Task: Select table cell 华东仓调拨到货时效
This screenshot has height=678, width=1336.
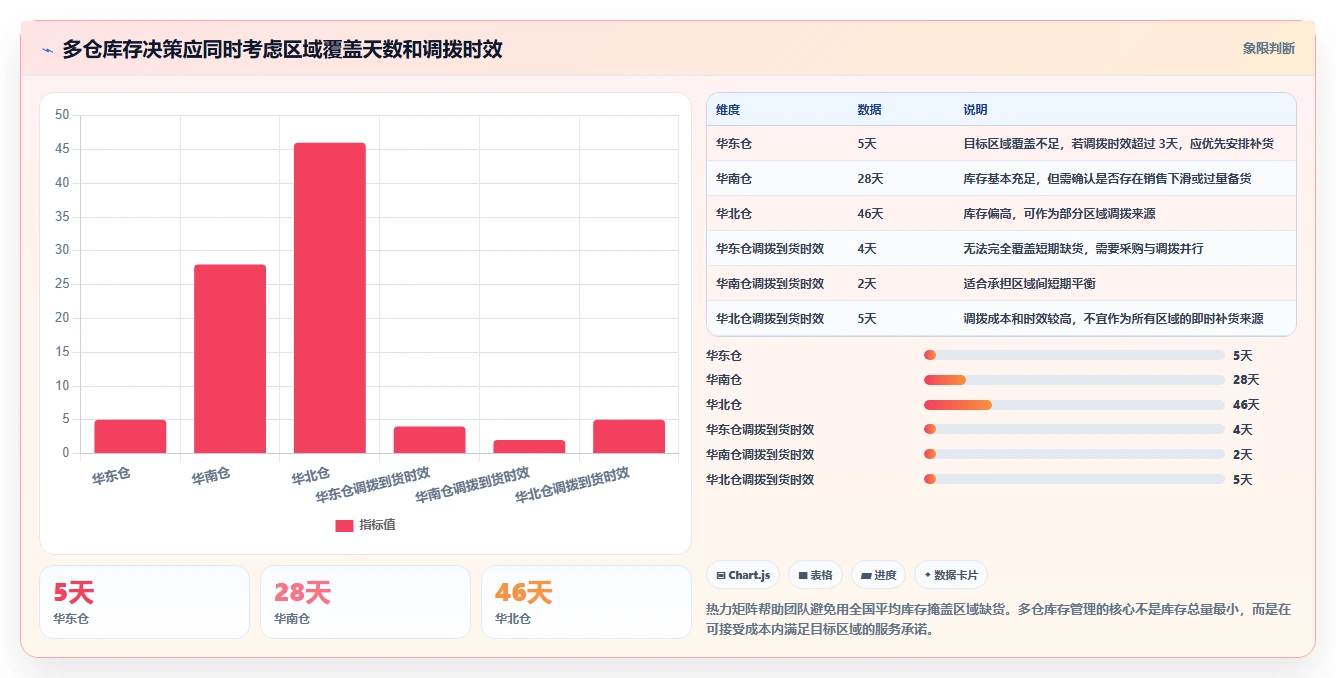Action: point(770,249)
